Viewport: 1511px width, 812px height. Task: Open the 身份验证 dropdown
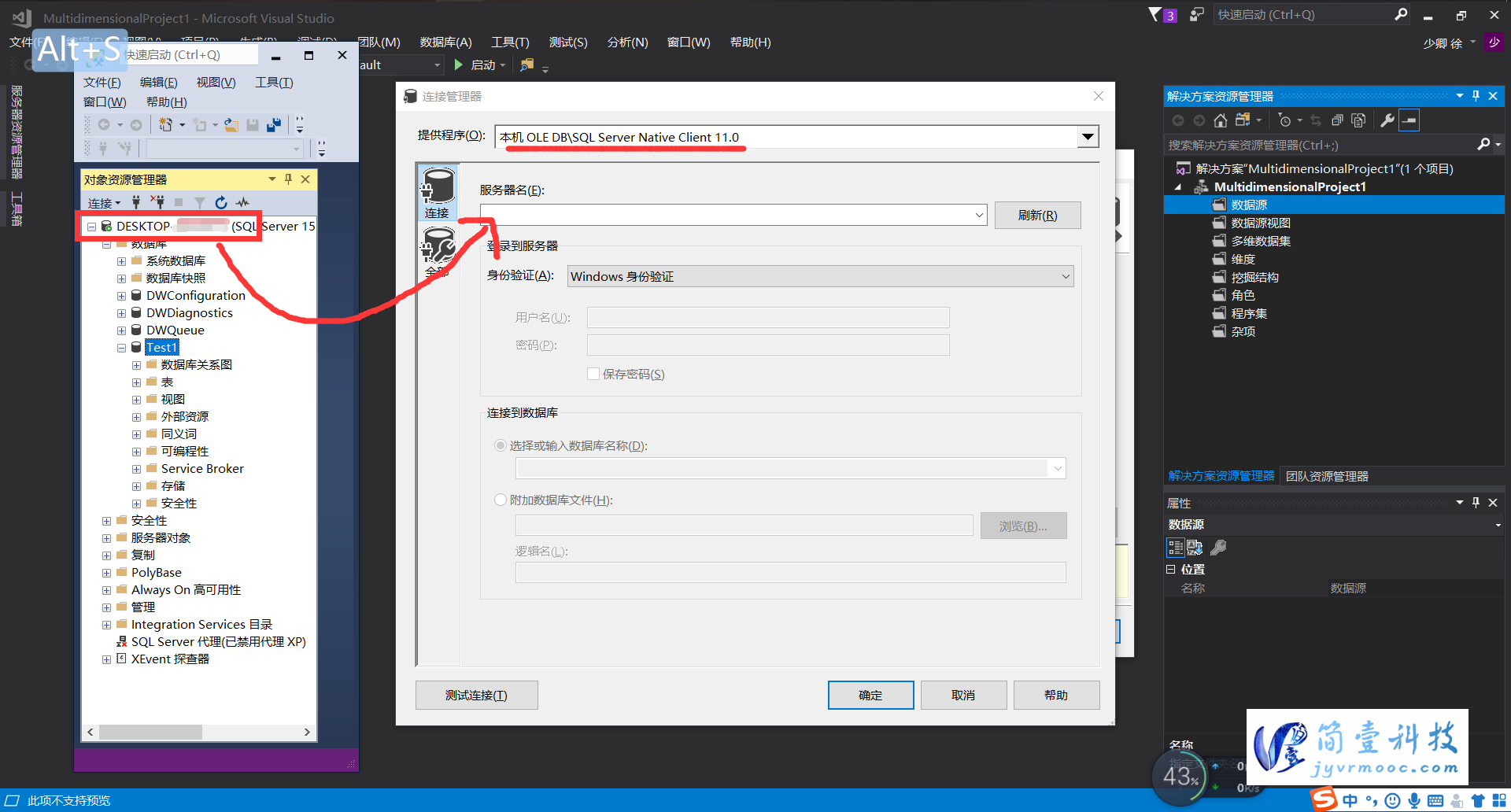(x=1065, y=276)
